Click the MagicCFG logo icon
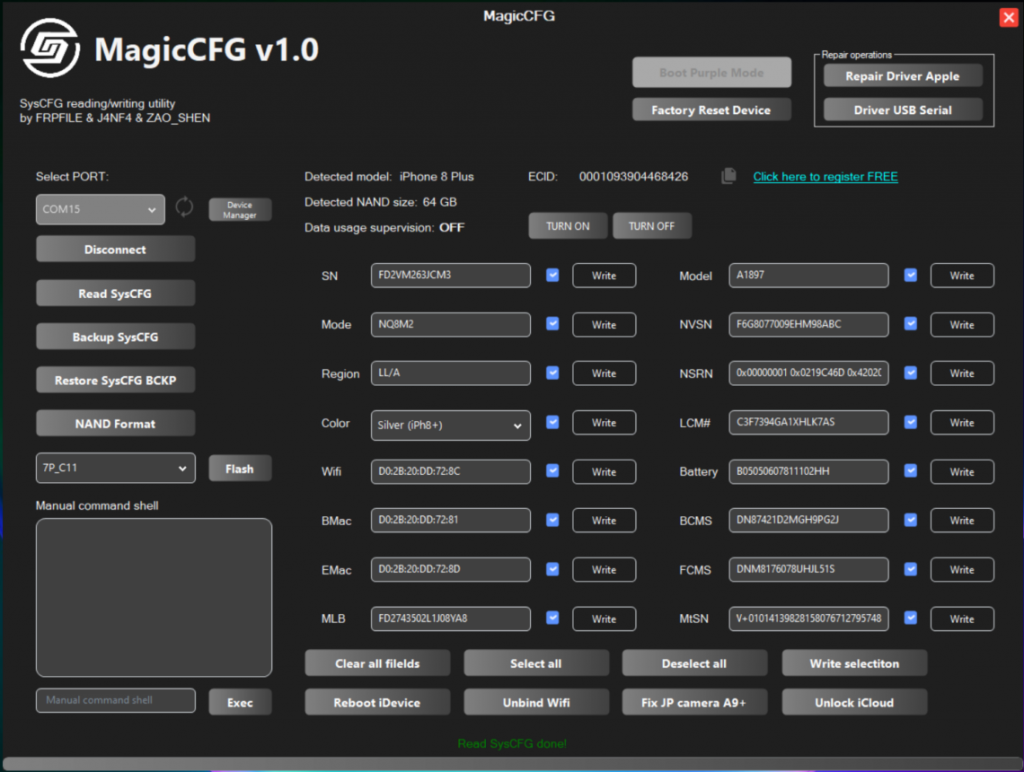The image size is (1024, 772). (50, 49)
